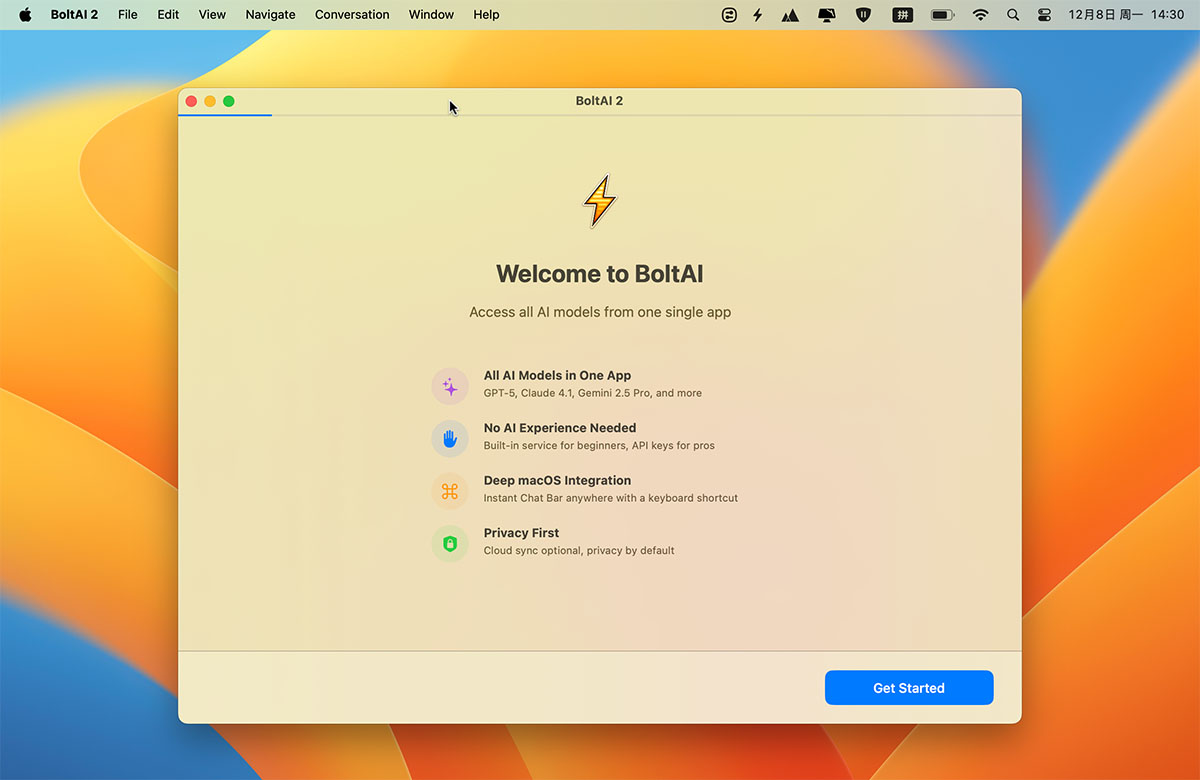Click the blue hand No AI Experience icon
This screenshot has height=780, width=1200.
coord(450,438)
